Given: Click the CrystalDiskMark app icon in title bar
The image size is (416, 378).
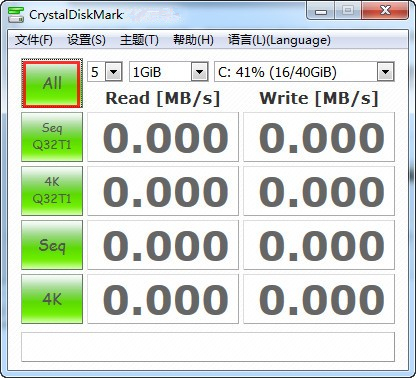Looking at the screenshot, I should click(16, 15).
